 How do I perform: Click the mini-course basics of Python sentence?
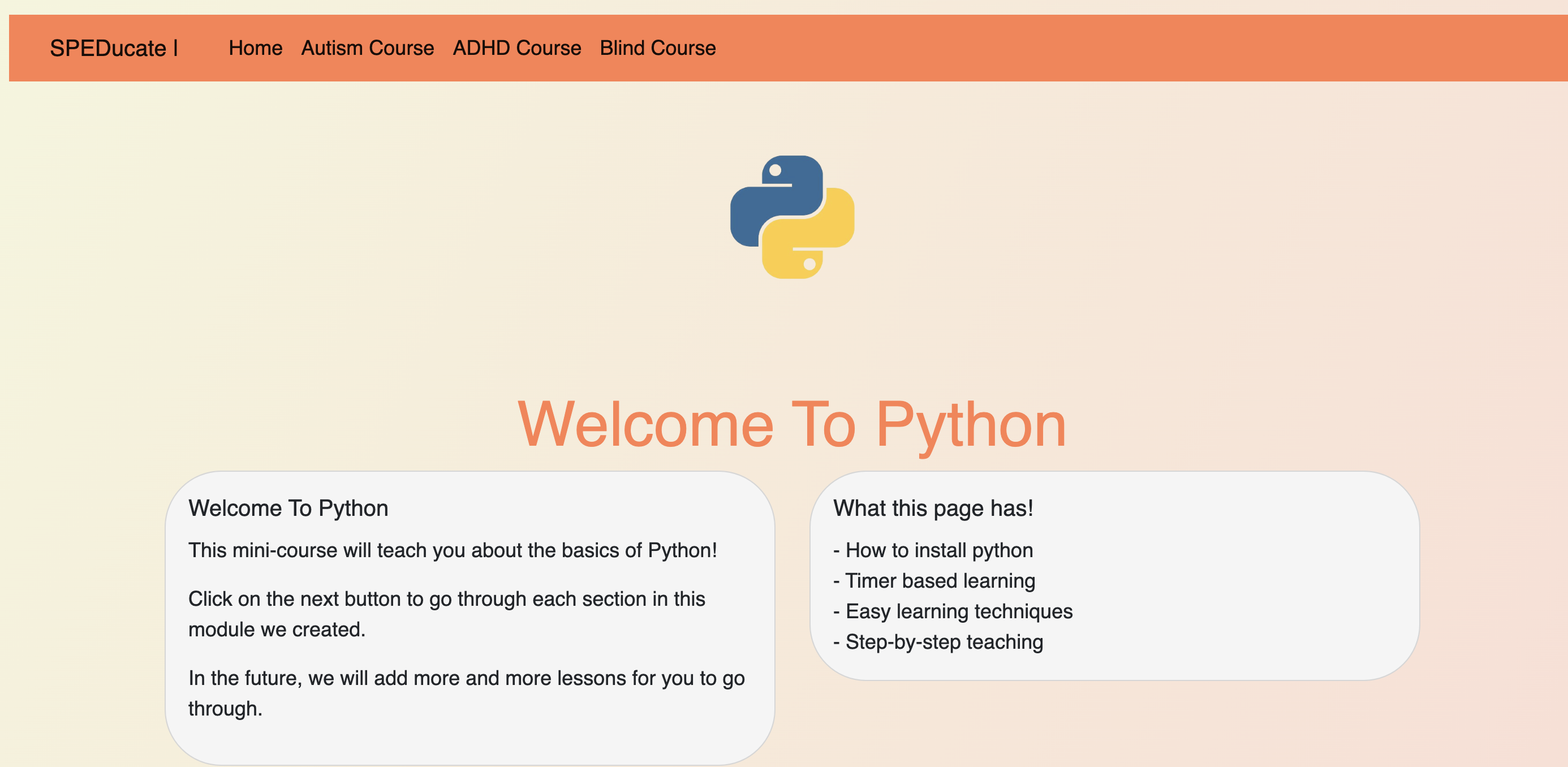[451, 550]
